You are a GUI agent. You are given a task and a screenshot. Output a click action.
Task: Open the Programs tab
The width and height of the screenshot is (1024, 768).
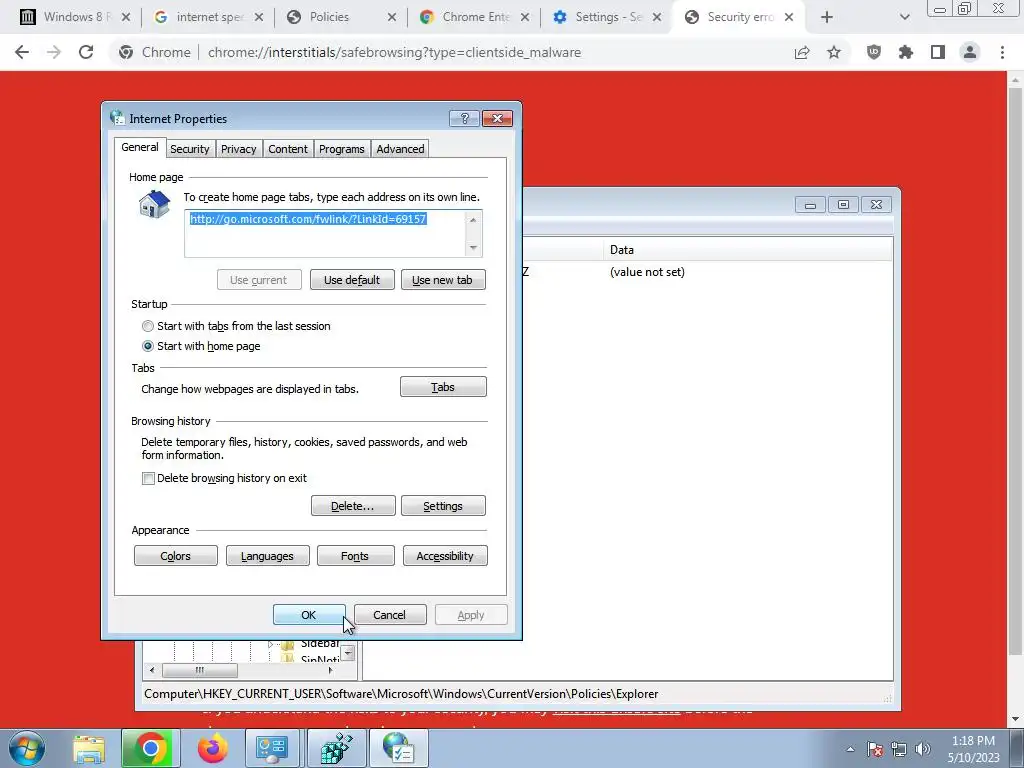coord(342,149)
